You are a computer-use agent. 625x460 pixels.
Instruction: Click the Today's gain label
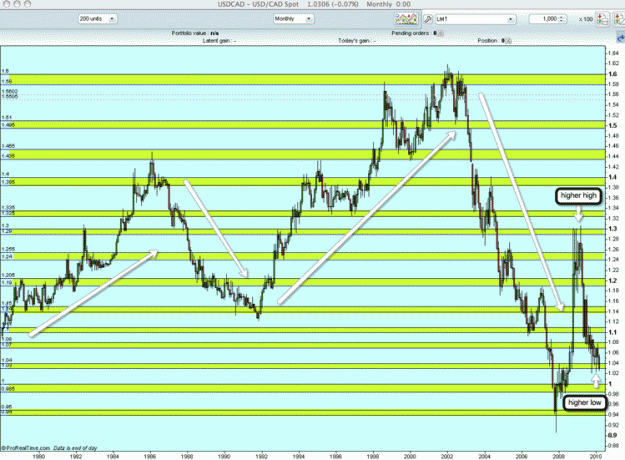(354, 41)
